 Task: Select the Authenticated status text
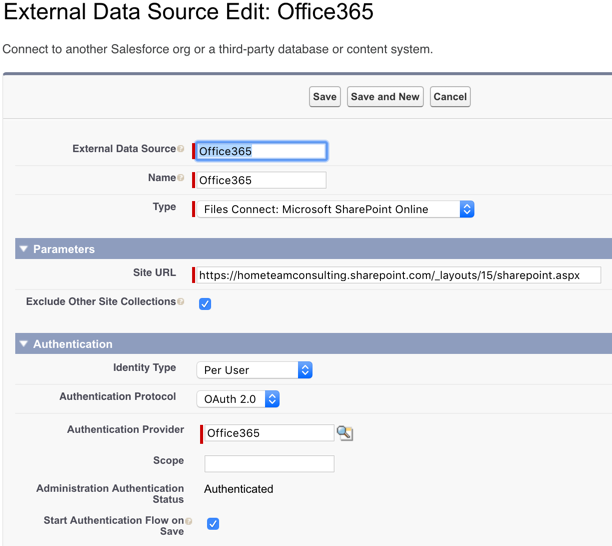pyautogui.click(x=238, y=489)
